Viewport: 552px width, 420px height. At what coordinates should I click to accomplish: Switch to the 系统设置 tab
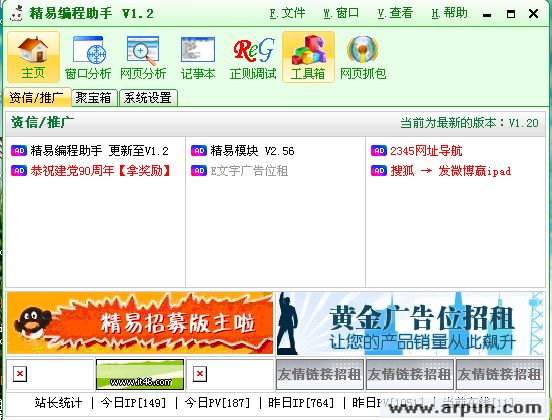(148, 98)
